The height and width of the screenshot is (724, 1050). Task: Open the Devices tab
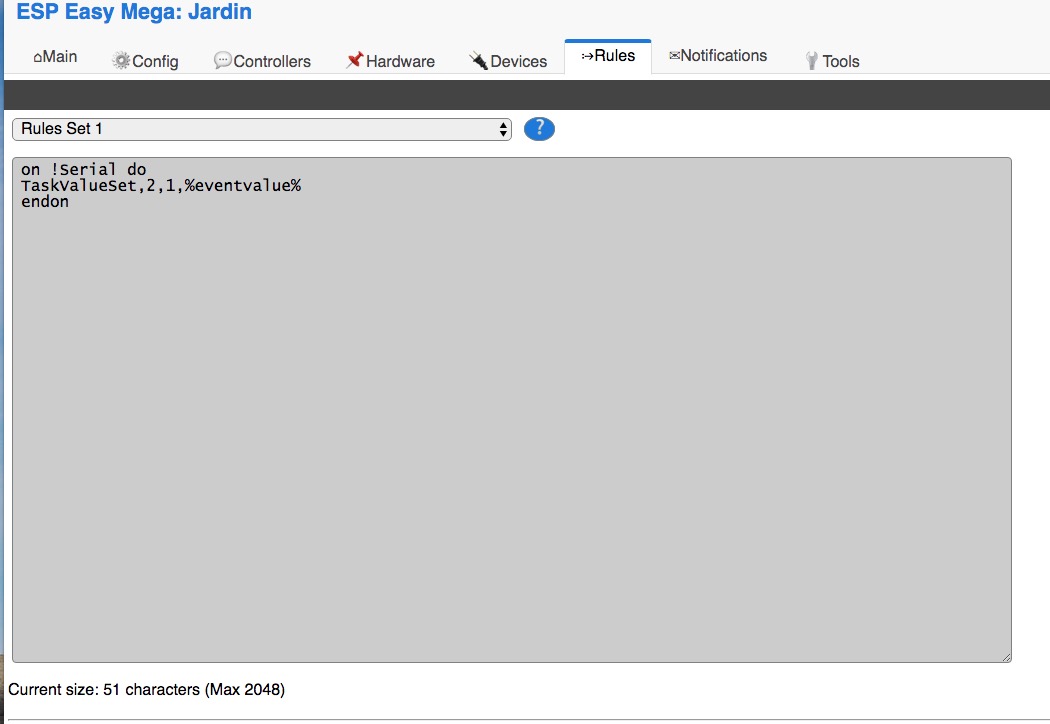pyautogui.click(x=508, y=61)
